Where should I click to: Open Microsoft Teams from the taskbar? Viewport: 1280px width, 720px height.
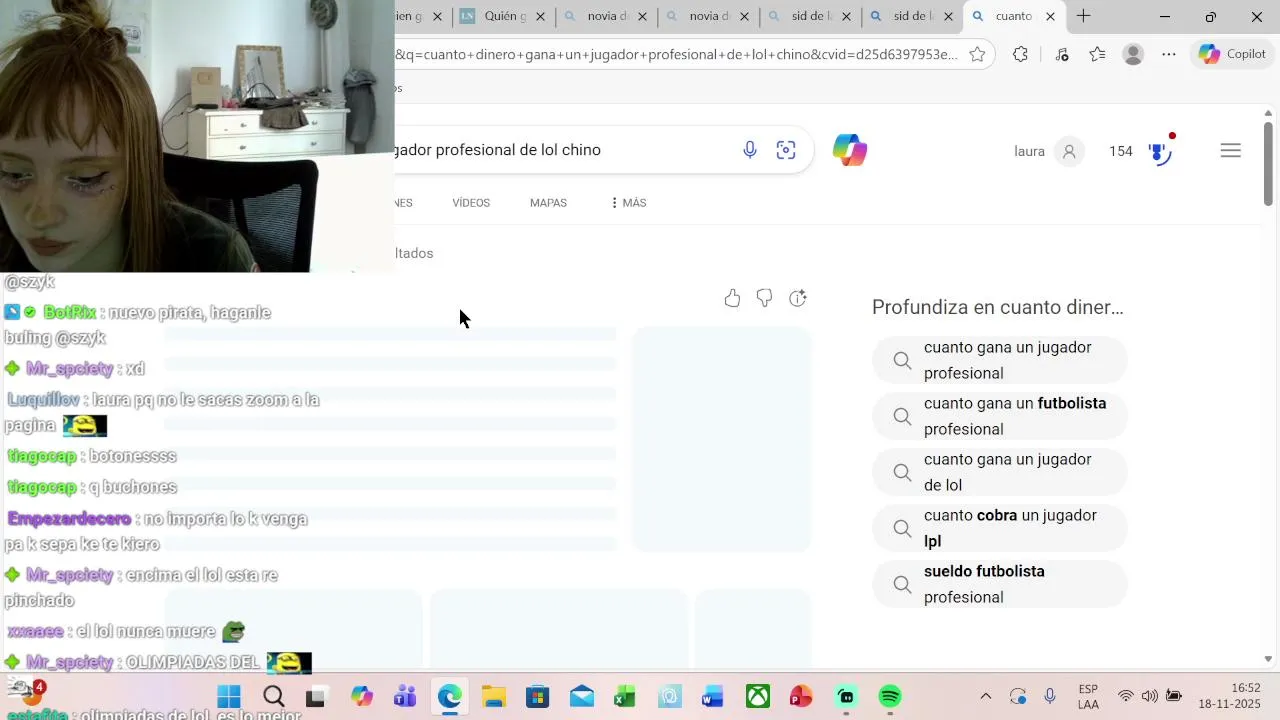pyautogui.click(x=405, y=697)
